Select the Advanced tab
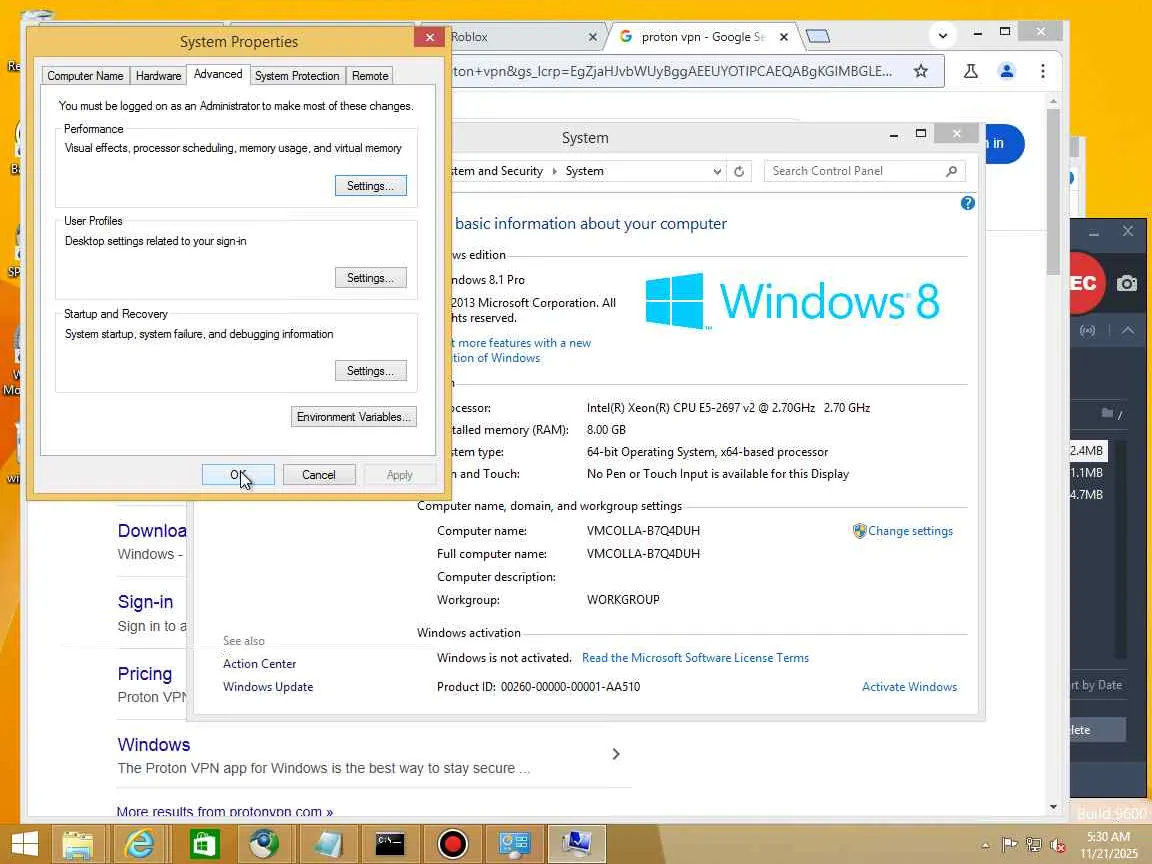 coord(217,74)
